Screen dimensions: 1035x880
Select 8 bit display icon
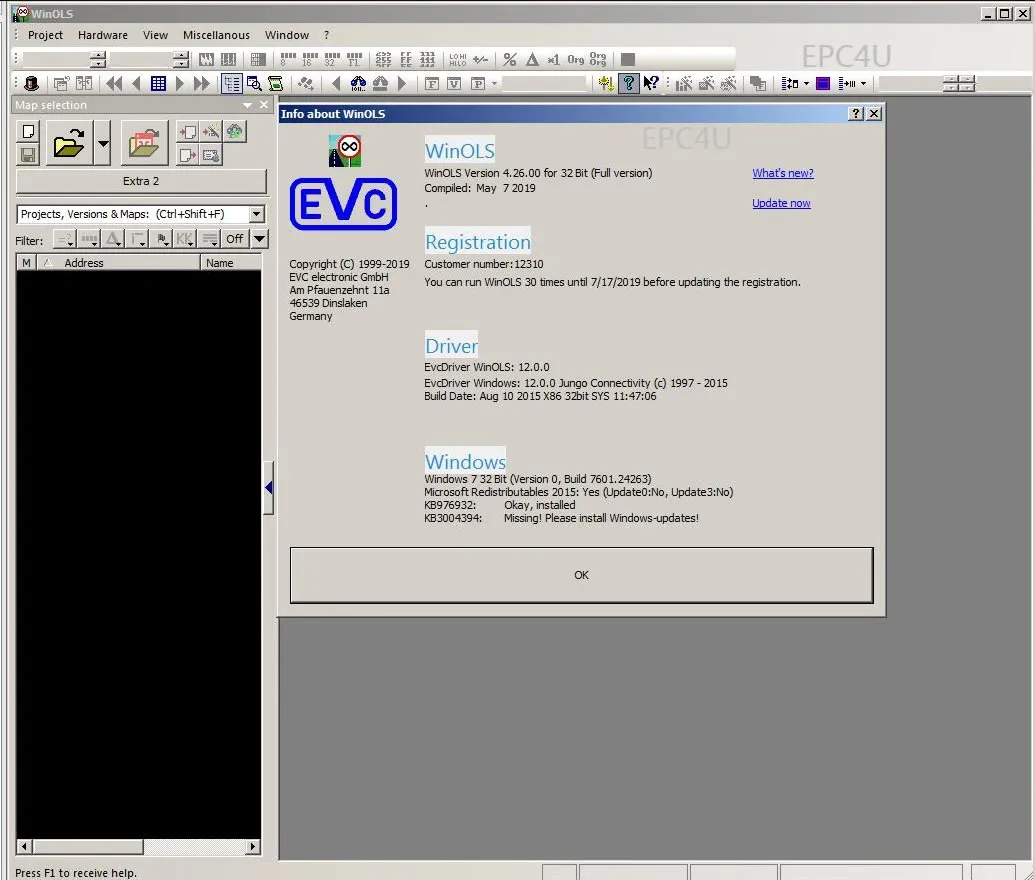pos(287,59)
